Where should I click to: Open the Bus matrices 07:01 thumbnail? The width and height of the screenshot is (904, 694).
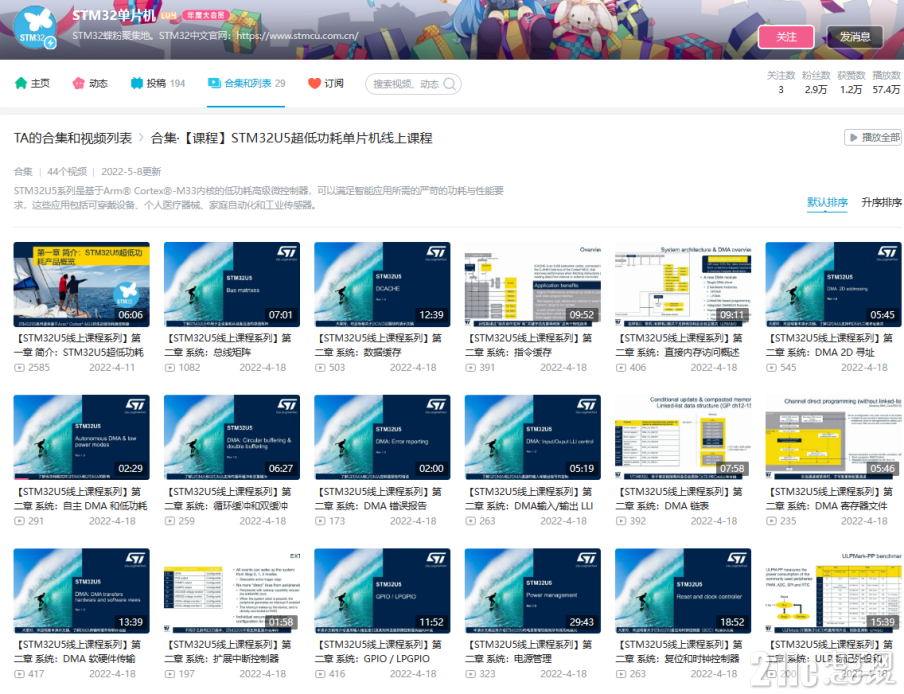232,285
